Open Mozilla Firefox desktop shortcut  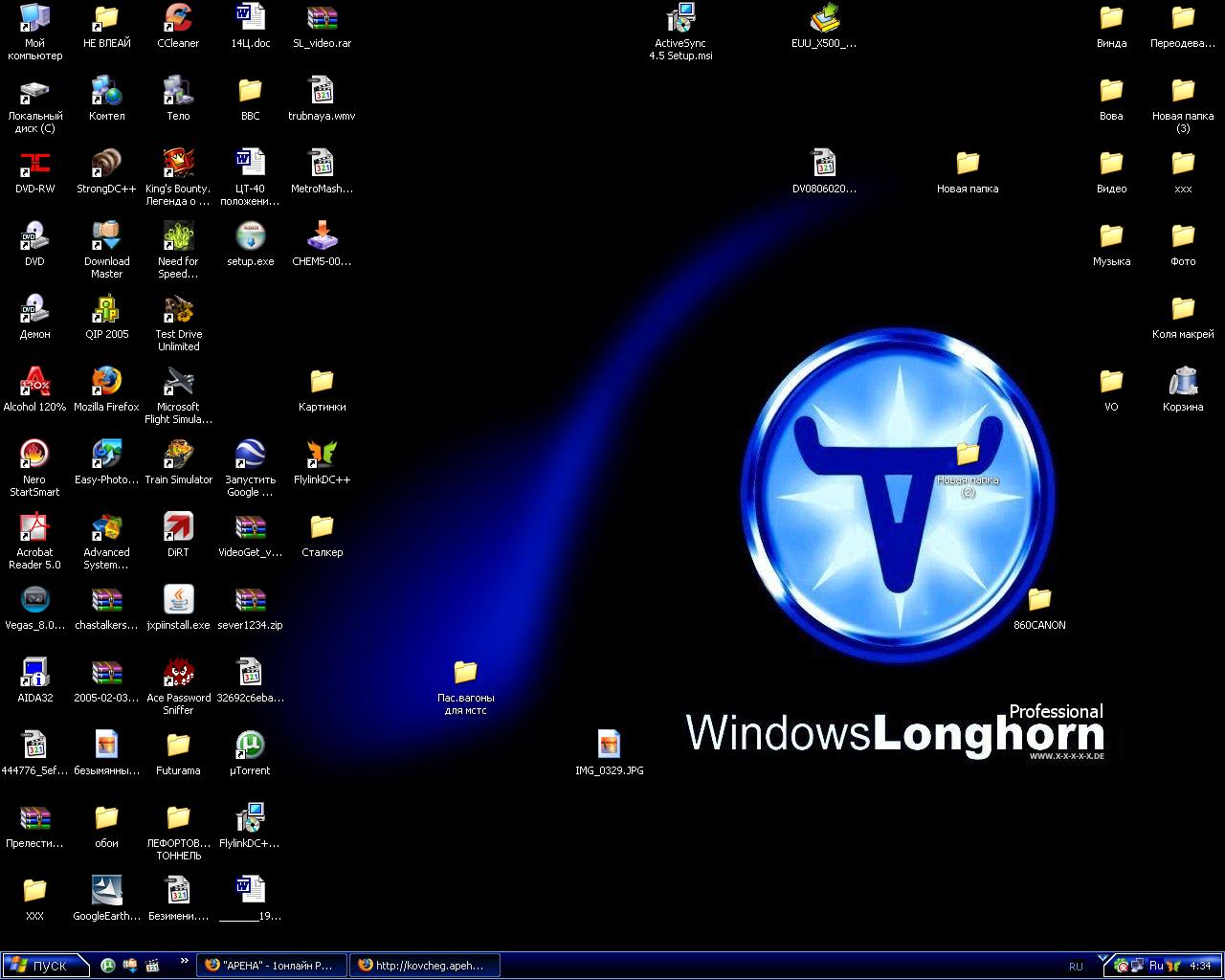(x=106, y=389)
